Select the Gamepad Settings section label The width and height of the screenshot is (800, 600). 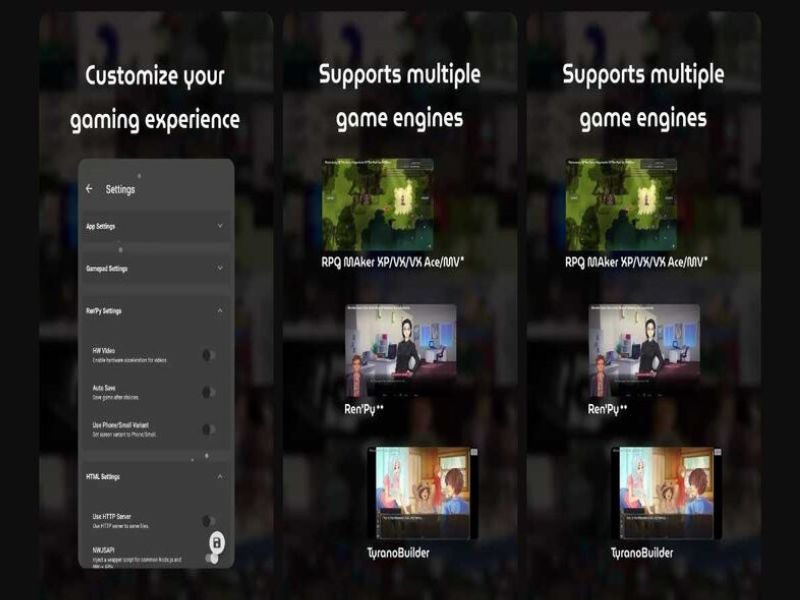click(x=107, y=268)
